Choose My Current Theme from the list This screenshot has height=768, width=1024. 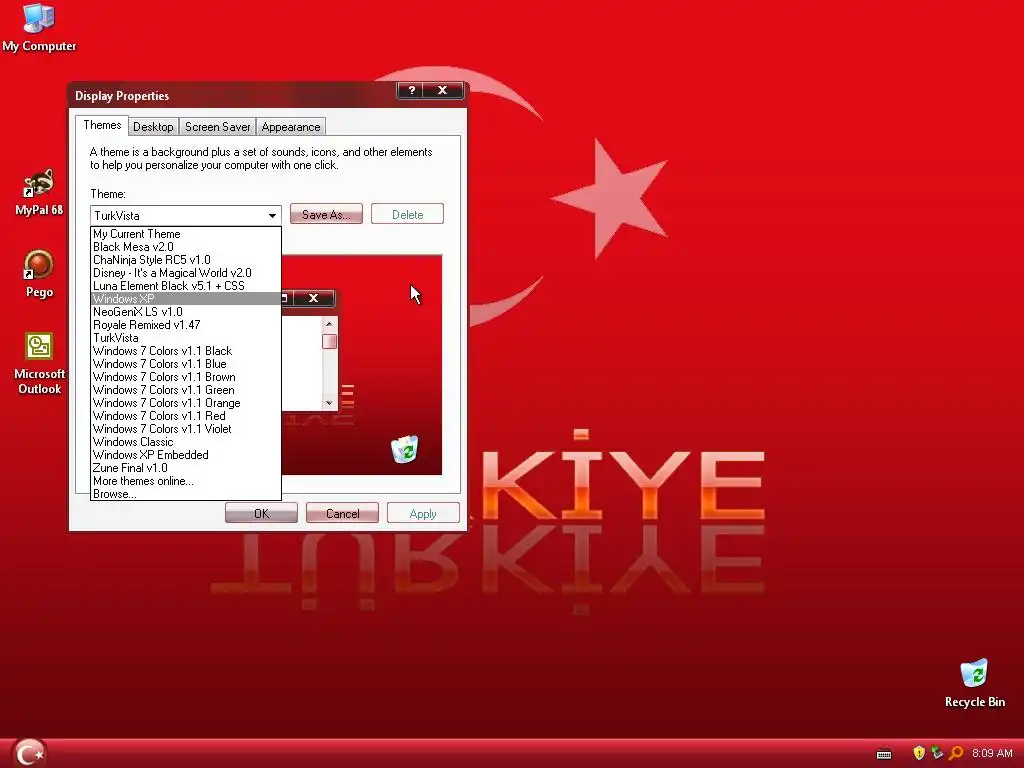[185, 234]
